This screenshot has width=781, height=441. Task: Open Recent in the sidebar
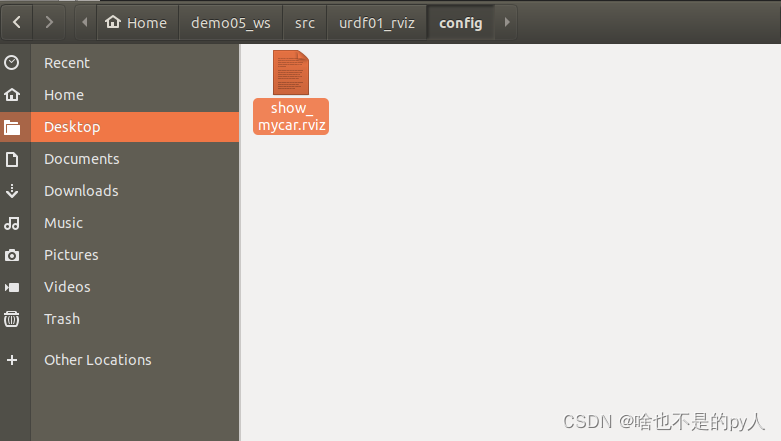coord(67,63)
